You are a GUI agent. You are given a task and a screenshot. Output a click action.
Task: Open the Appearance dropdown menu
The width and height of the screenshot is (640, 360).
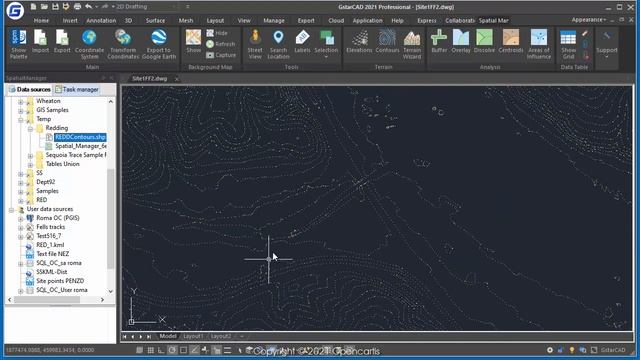point(588,20)
